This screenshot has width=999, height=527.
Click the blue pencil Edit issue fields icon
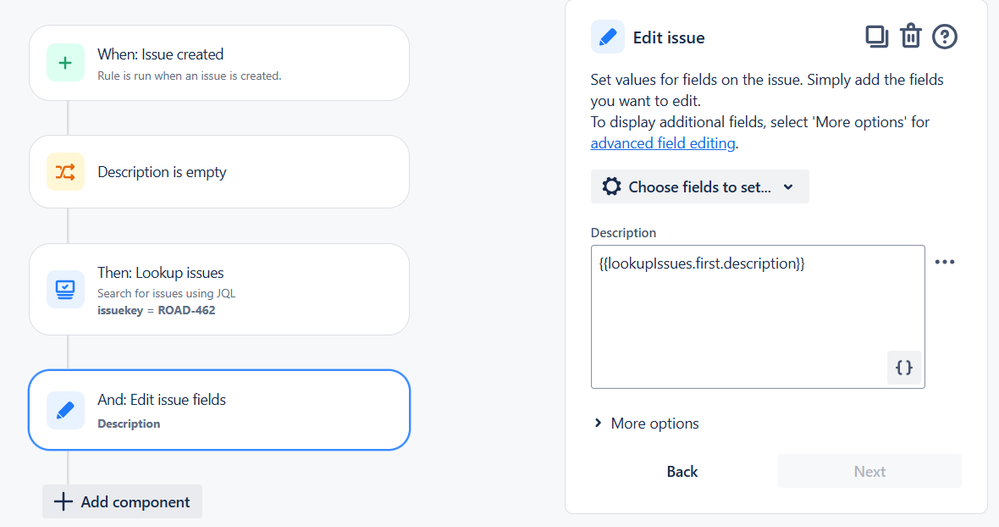65,410
